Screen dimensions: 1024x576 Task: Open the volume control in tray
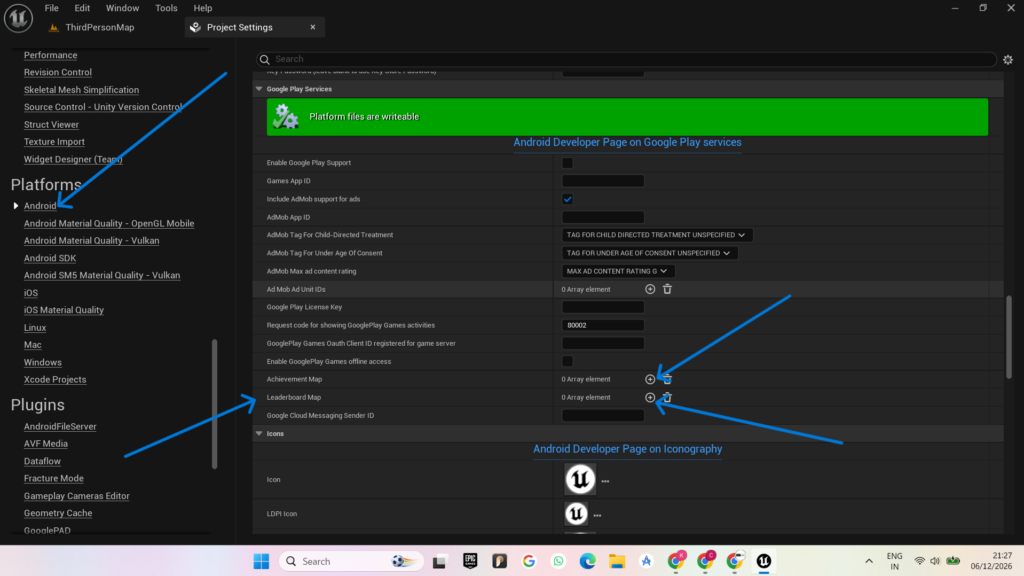point(935,561)
